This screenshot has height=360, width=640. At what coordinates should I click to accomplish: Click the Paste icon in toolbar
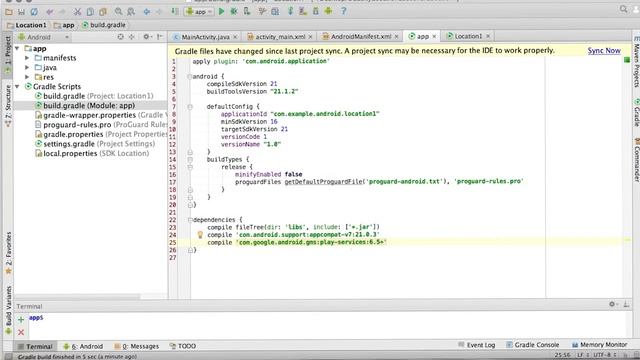(x=103, y=12)
